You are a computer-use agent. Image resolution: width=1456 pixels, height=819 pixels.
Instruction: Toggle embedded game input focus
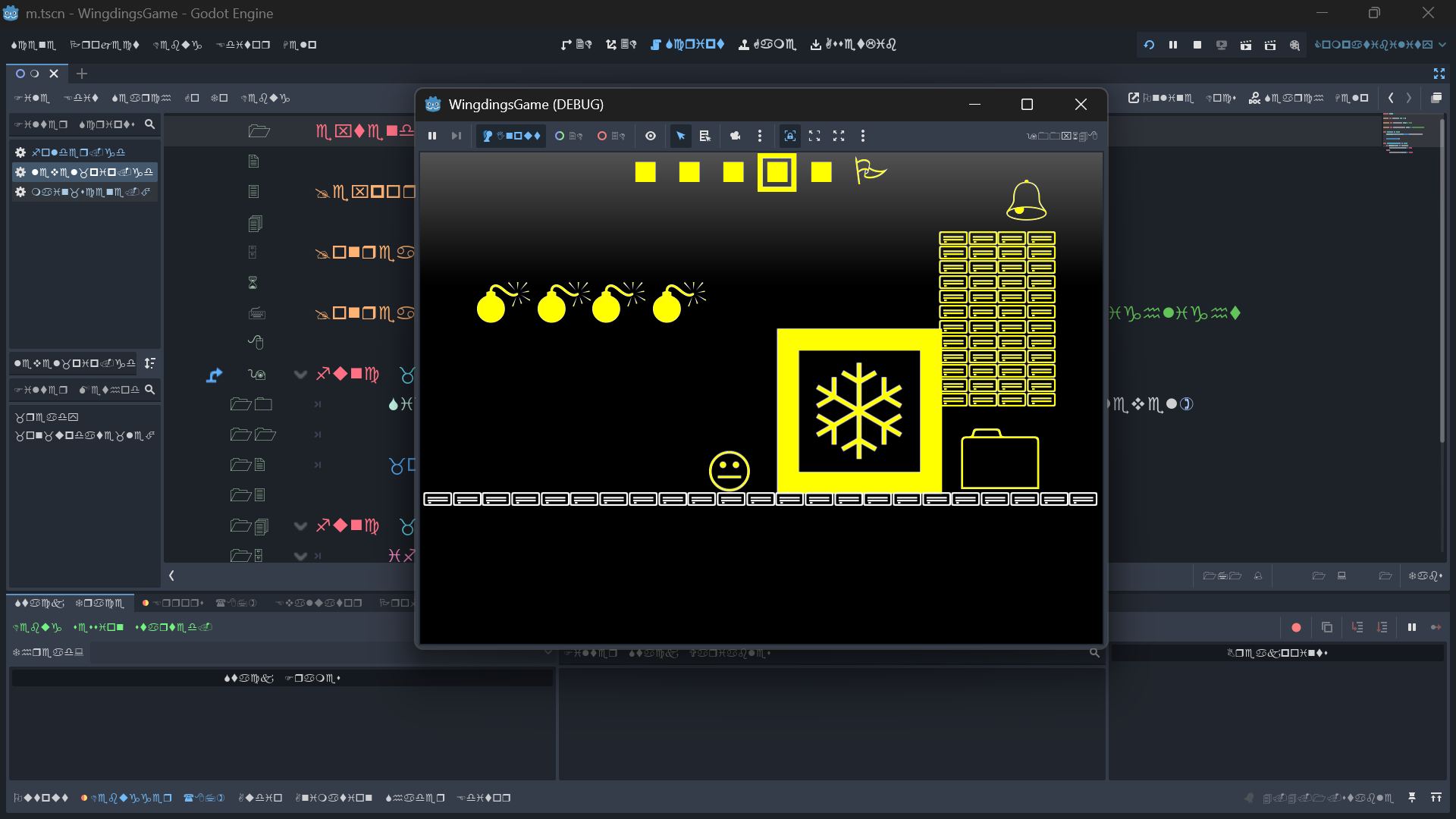(x=790, y=136)
